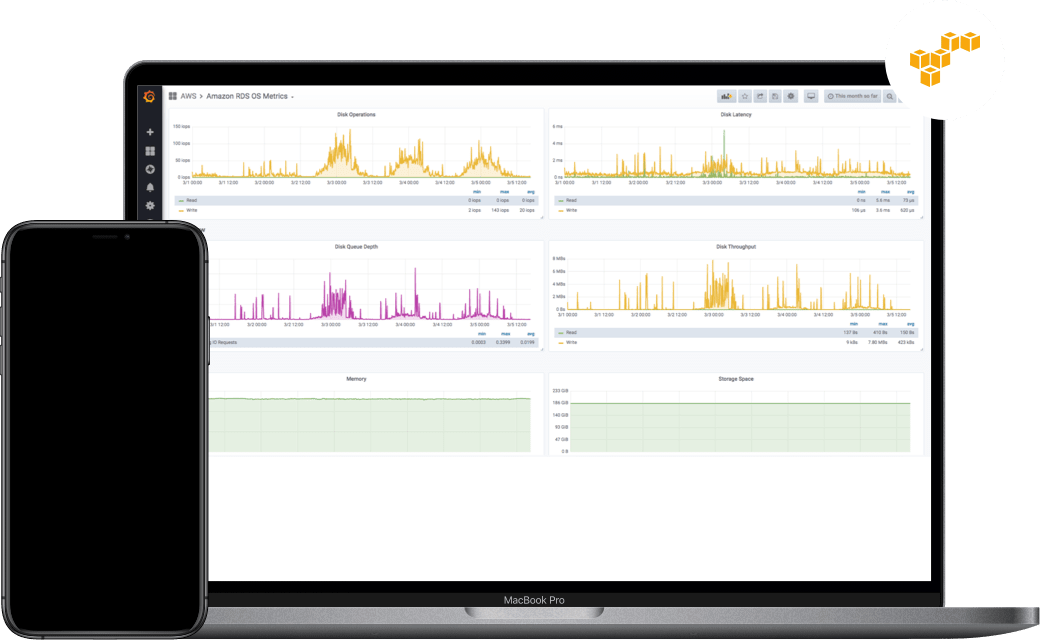Open the Configuration gear in the sidebar
The height and width of the screenshot is (640, 1041).
click(150, 206)
